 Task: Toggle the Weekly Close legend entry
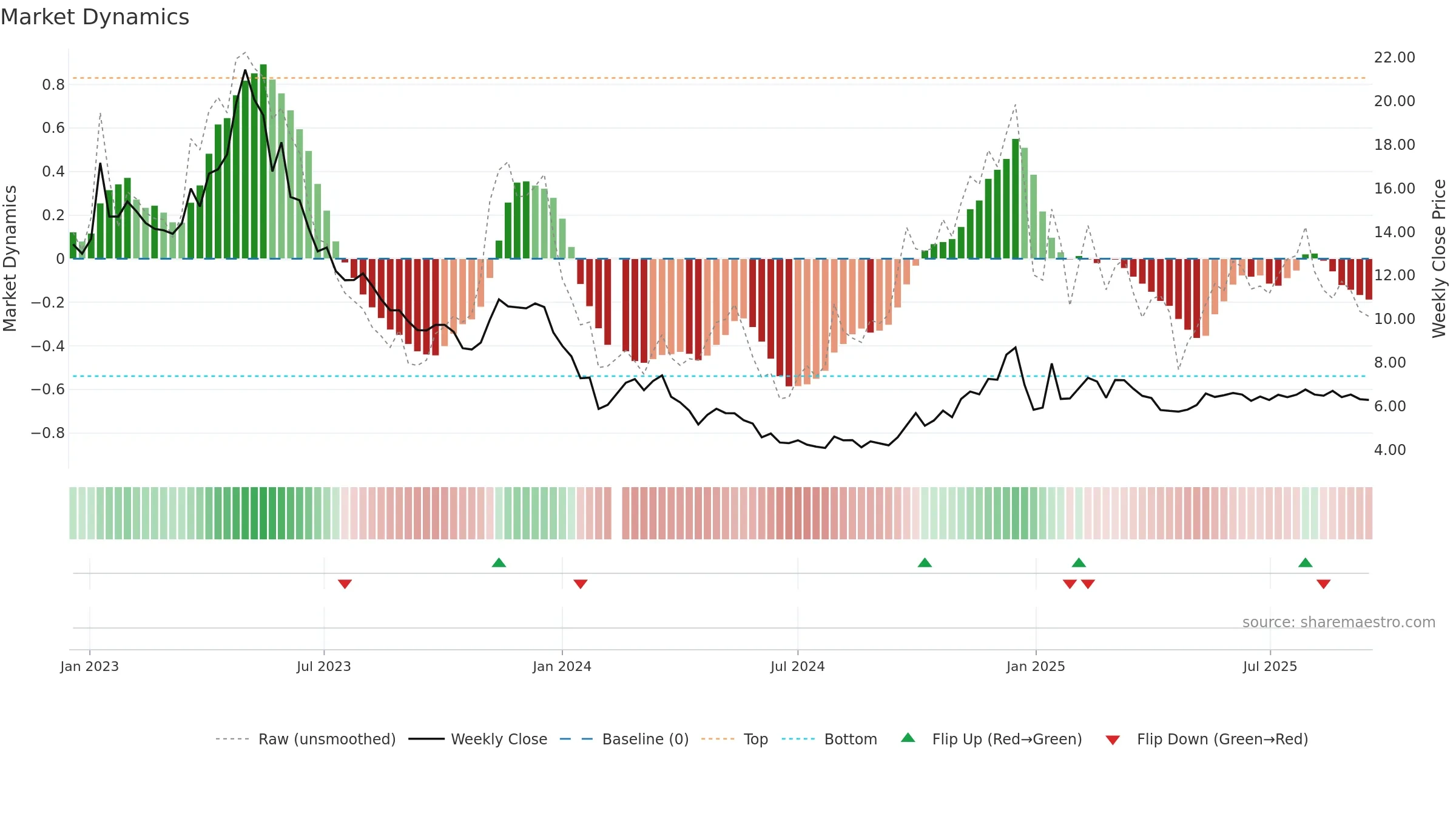coord(477,739)
